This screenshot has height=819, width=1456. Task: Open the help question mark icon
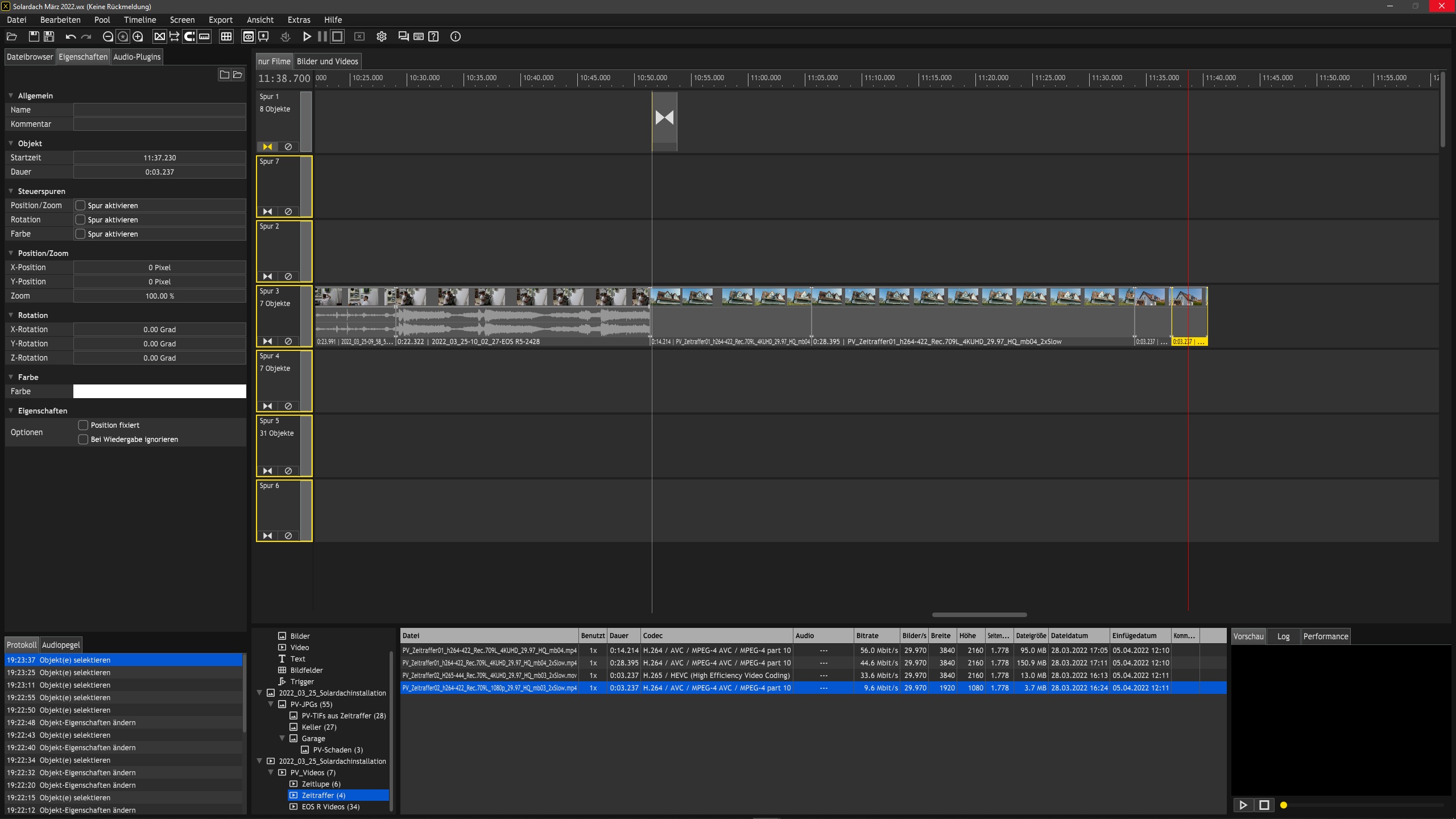(x=433, y=36)
